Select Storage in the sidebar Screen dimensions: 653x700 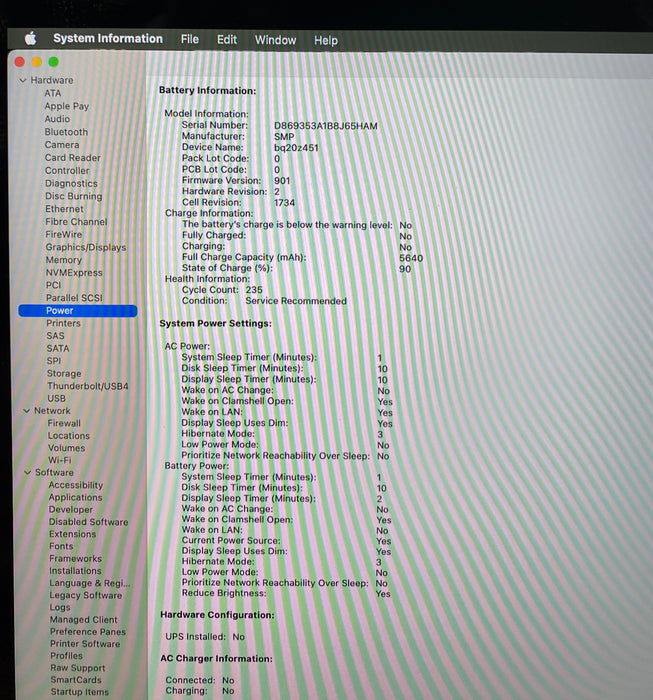pyautogui.click(x=64, y=374)
